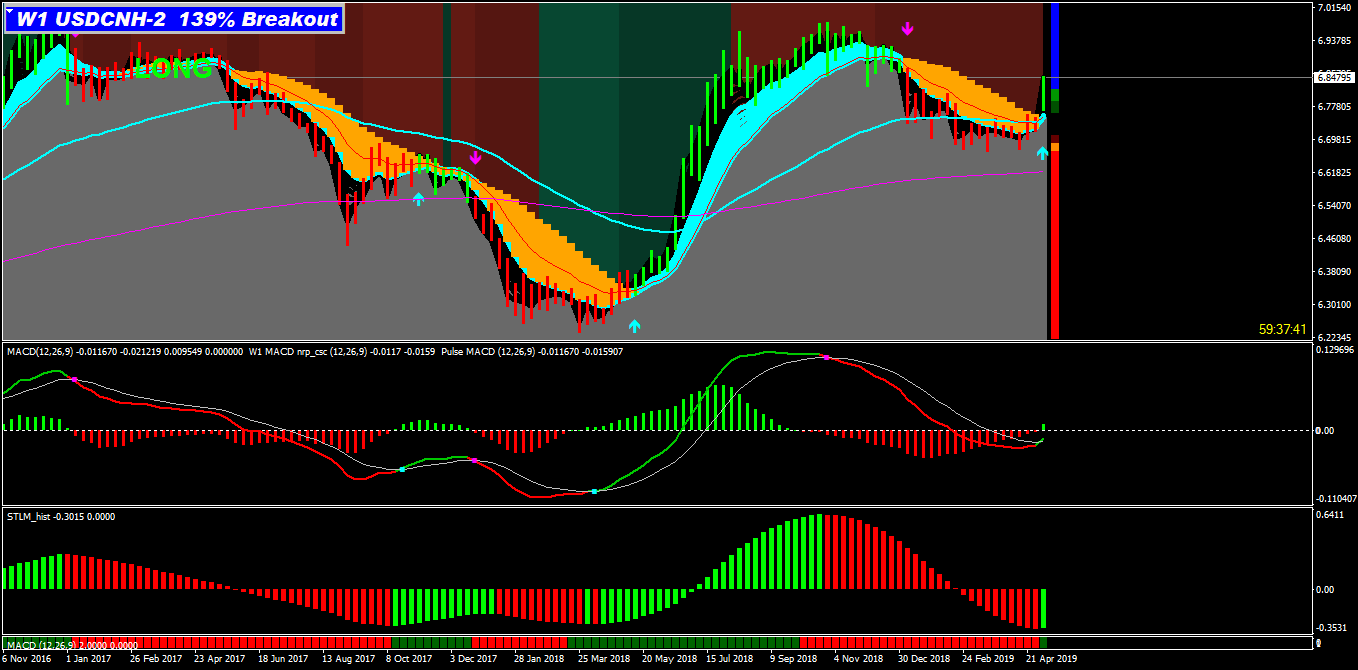Click the "MACD(12,26,9)" indicator label in the middle pane
This screenshot has height=670, width=1358.
39,352
